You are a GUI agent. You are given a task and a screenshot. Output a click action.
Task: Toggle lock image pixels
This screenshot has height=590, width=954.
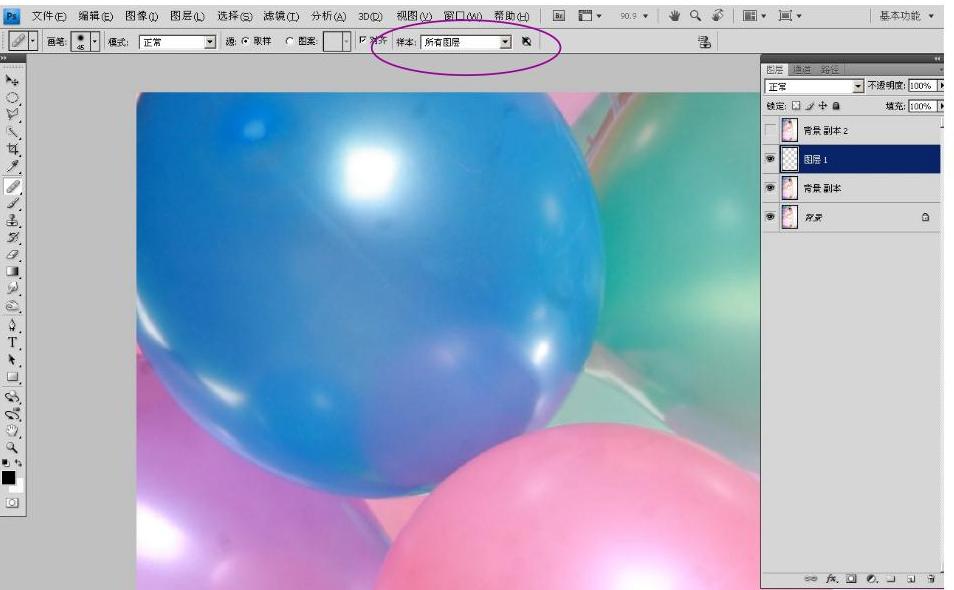[809, 106]
